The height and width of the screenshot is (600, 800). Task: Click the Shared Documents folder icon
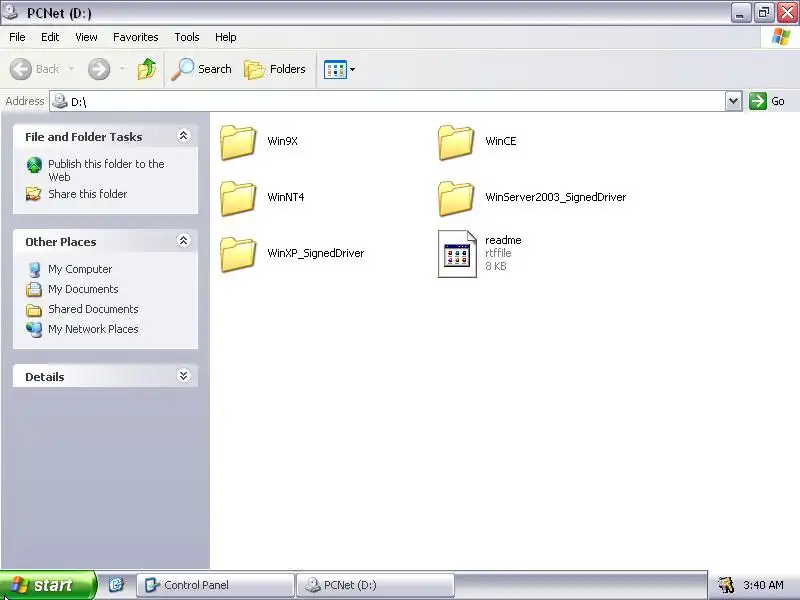tap(34, 310)
